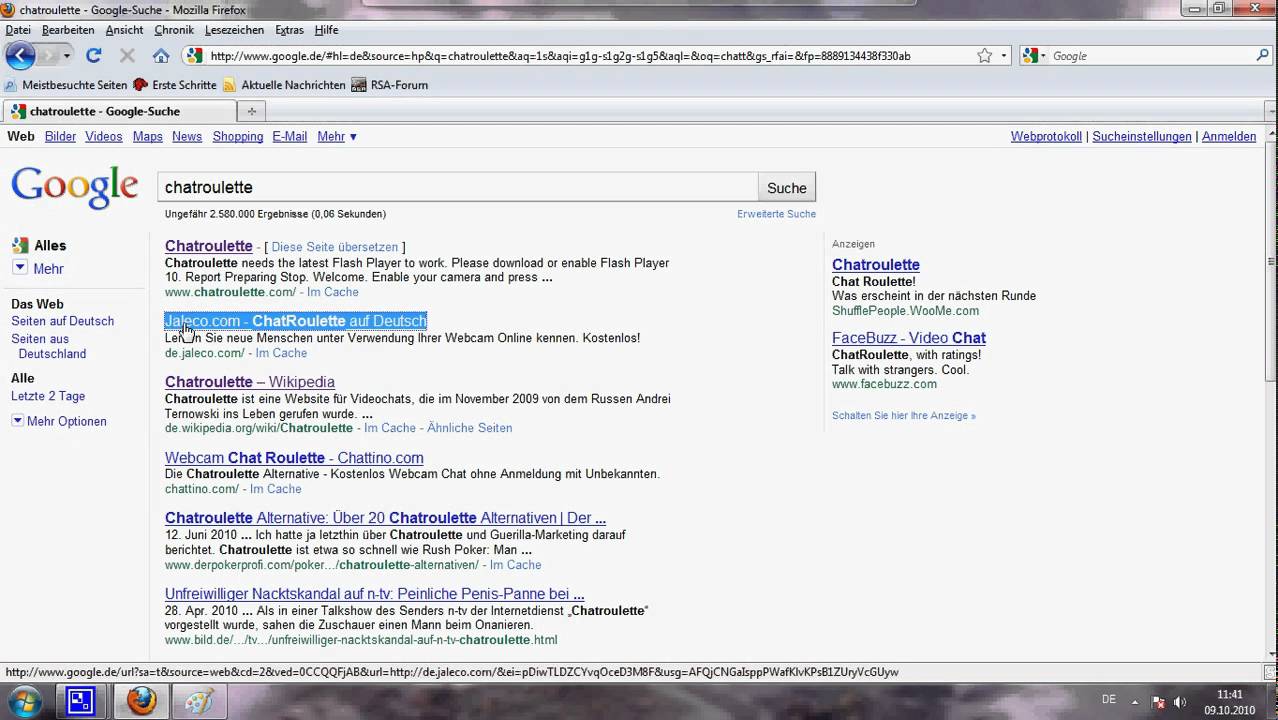Viewport: 1278px width, 720px height.
Task: Open Meistbesuchte Seiten bookmark folder
Action: [x=66, y=85]
